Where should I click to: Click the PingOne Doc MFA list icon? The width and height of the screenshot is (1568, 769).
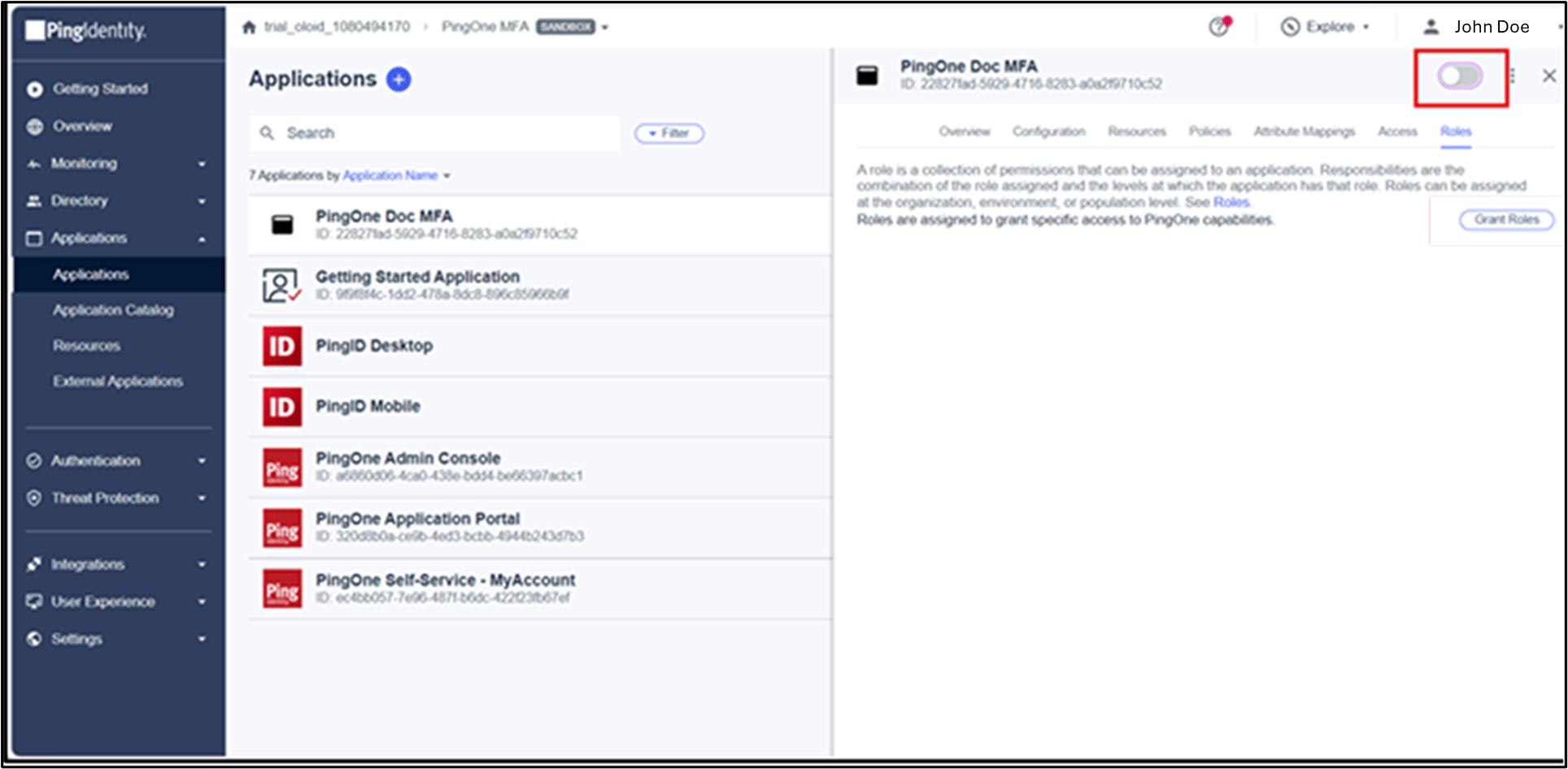[x=282, y=225]
